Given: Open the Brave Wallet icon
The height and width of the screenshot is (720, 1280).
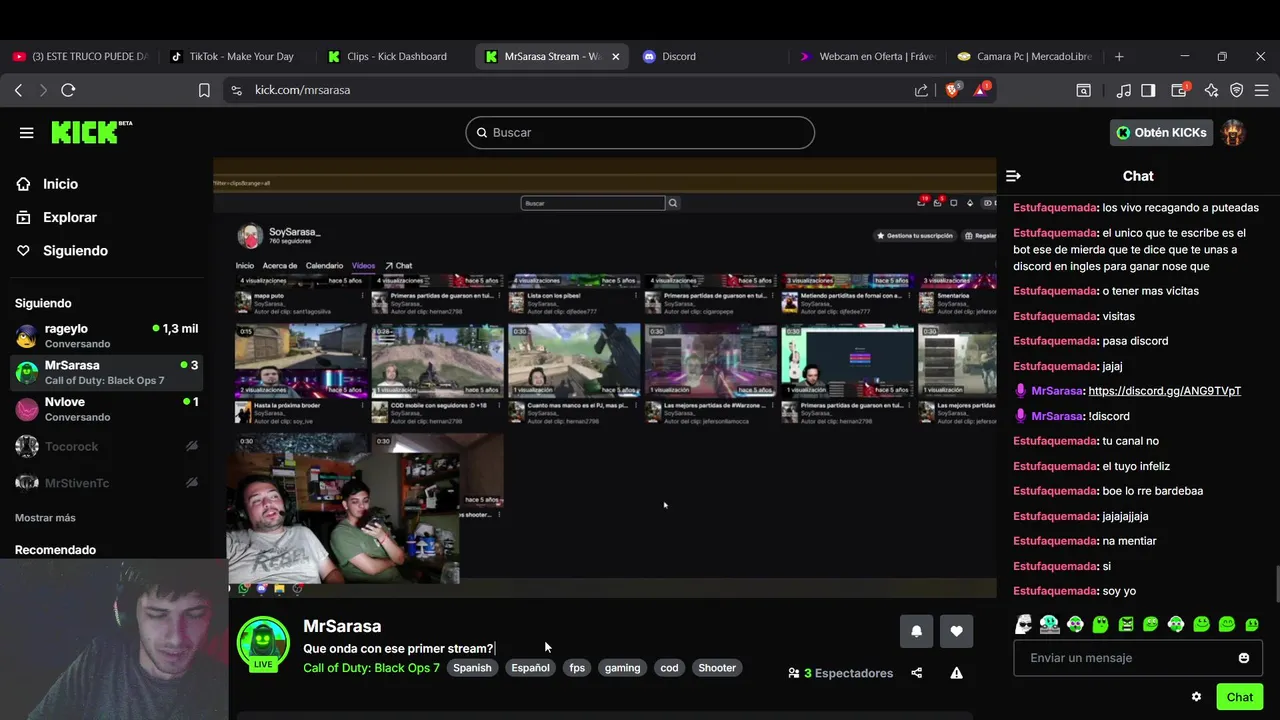Looking at the screenshot, I should 1179,90.
